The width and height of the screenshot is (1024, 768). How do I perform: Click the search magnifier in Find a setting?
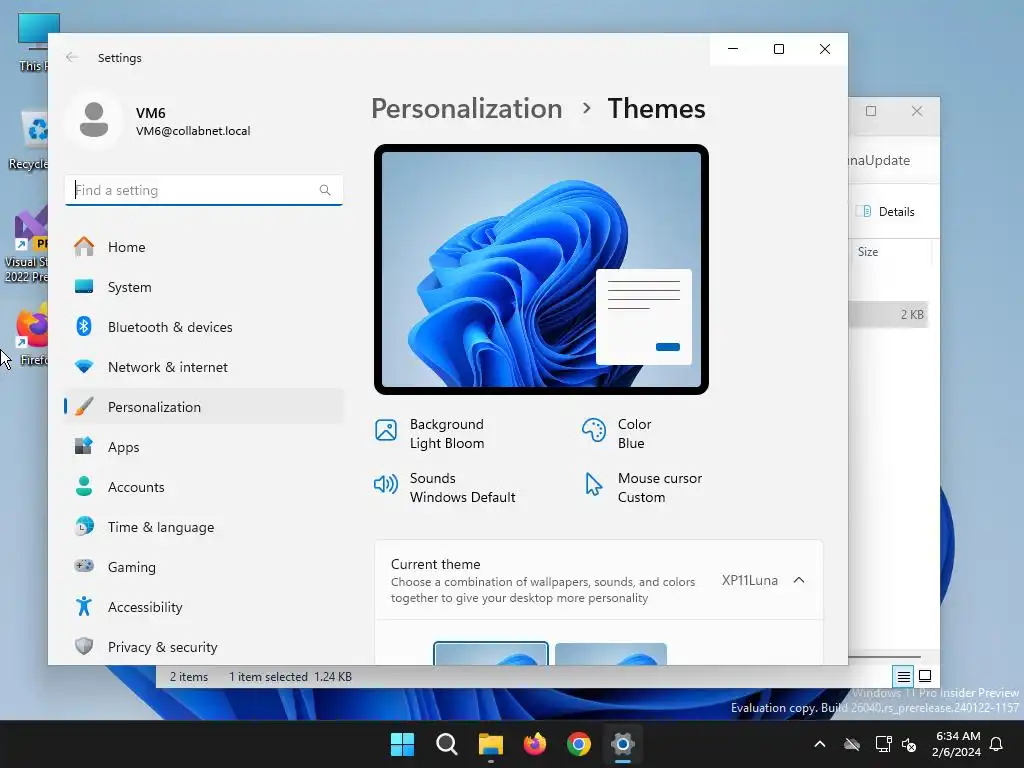click(325, 190)
